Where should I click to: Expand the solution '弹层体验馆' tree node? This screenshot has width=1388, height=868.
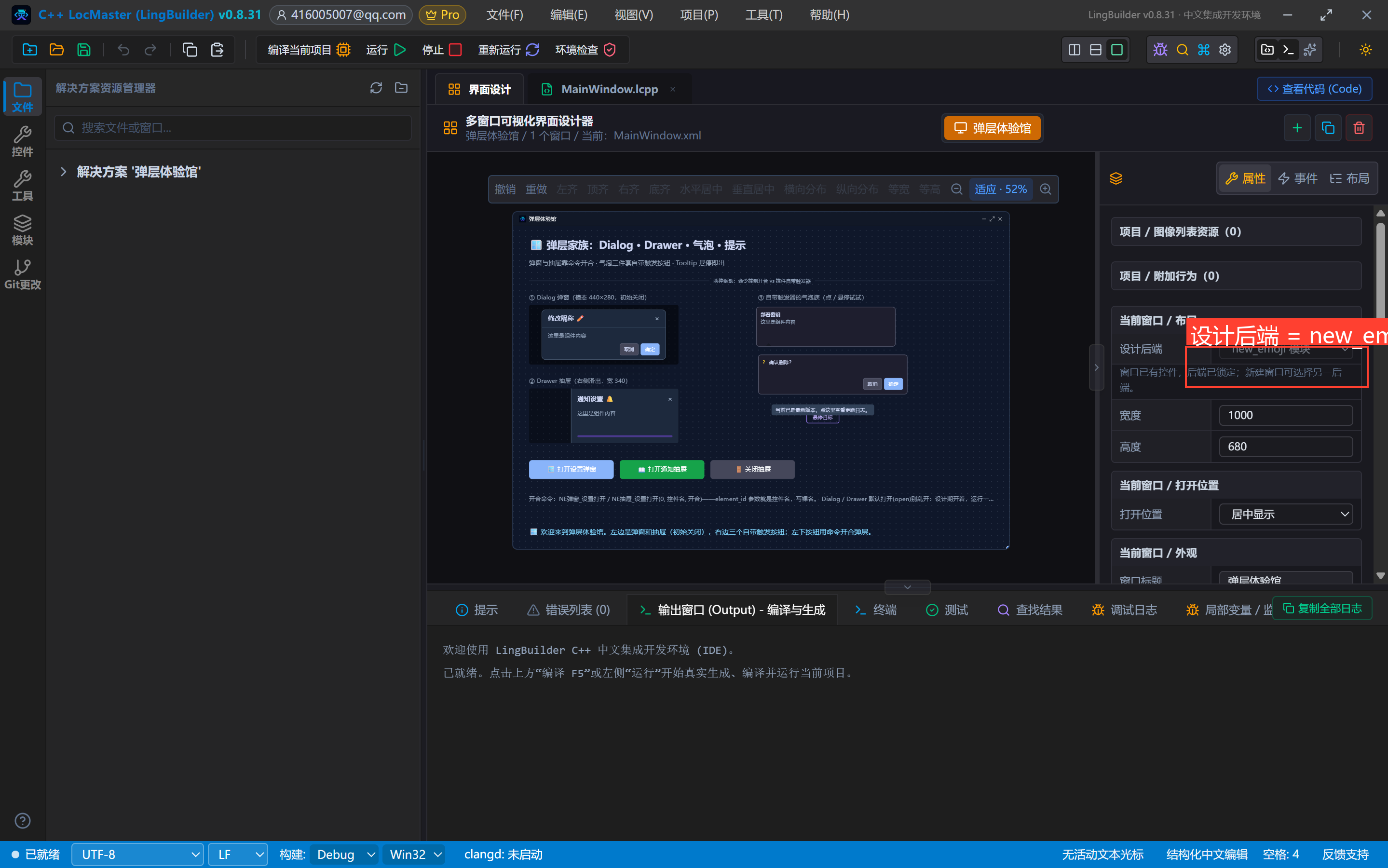coord(64,172)
